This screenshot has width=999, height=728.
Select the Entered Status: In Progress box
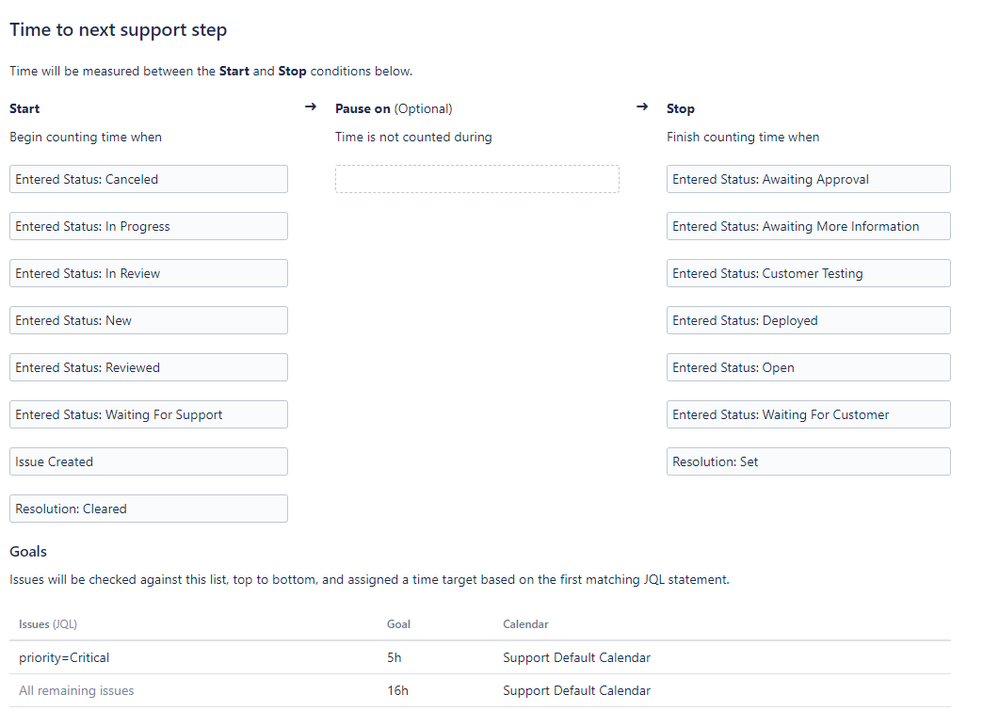[x=148, y=227]
